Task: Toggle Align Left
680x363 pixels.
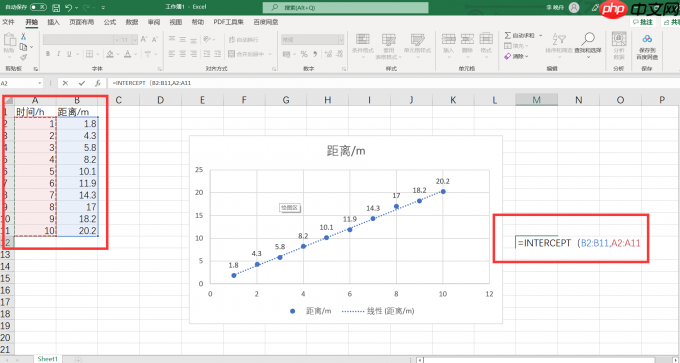Action: (x=172, y=54)
